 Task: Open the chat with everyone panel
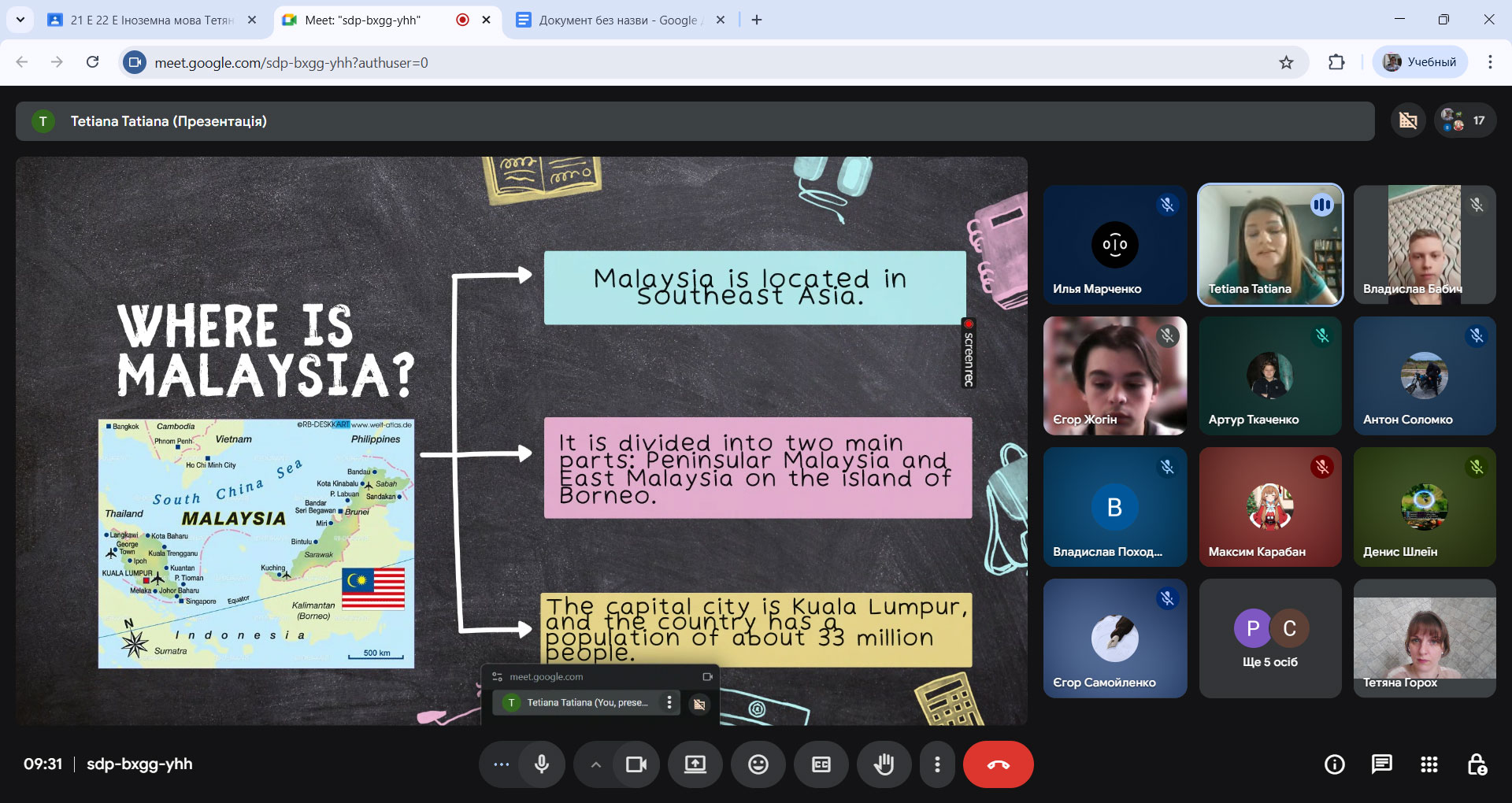1381,764
